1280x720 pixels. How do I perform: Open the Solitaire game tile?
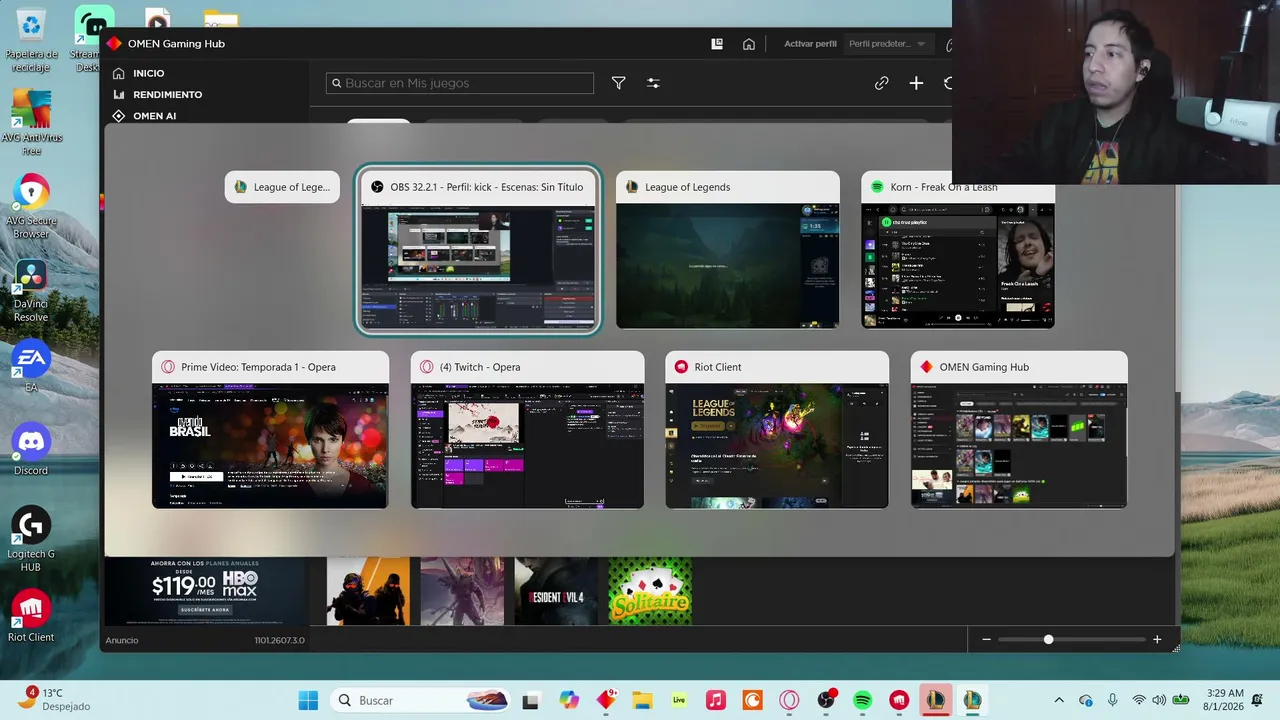click(x=650, y=591)
